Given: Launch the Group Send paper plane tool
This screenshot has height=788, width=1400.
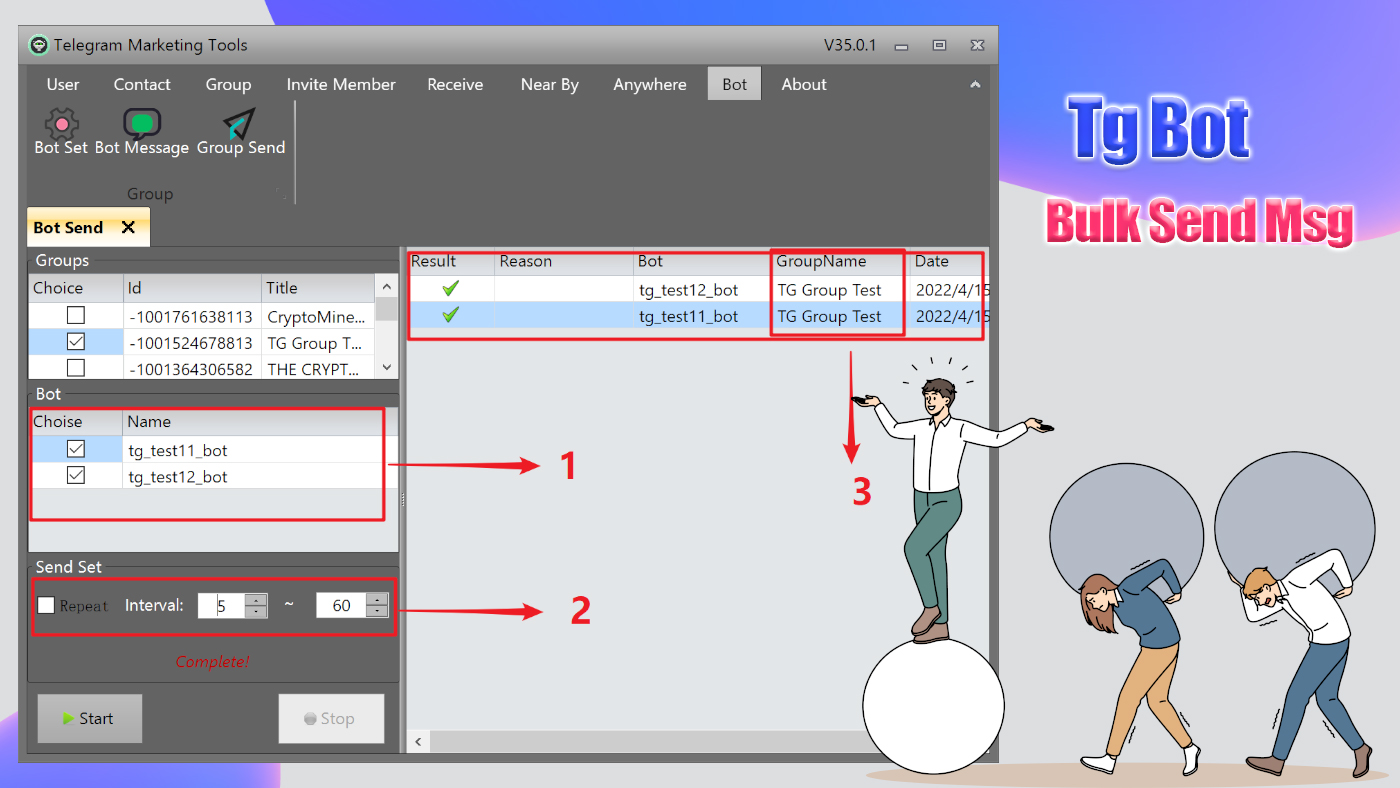Looking at the screenshot, I should (241, 133).
